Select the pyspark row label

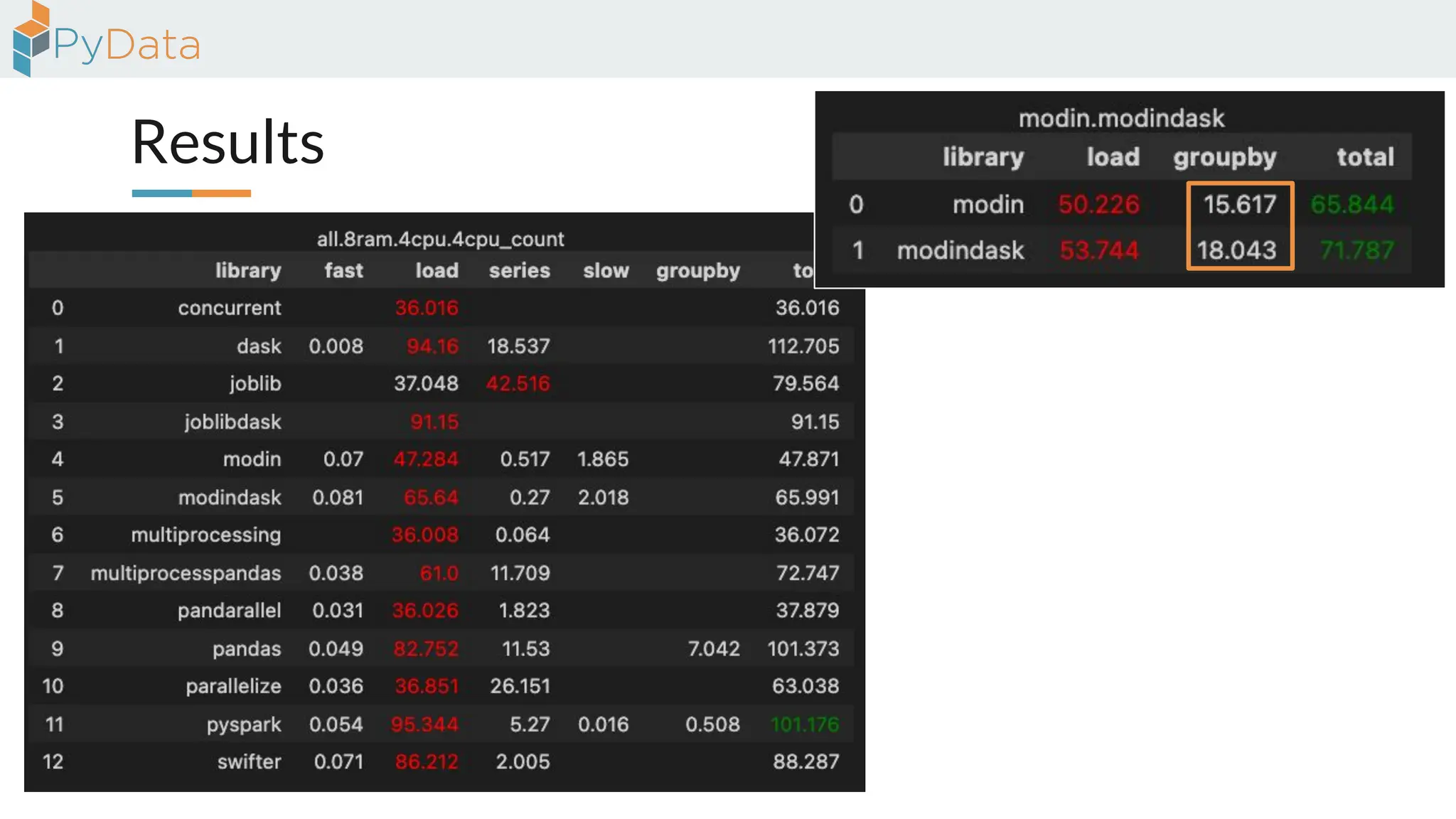243,724
